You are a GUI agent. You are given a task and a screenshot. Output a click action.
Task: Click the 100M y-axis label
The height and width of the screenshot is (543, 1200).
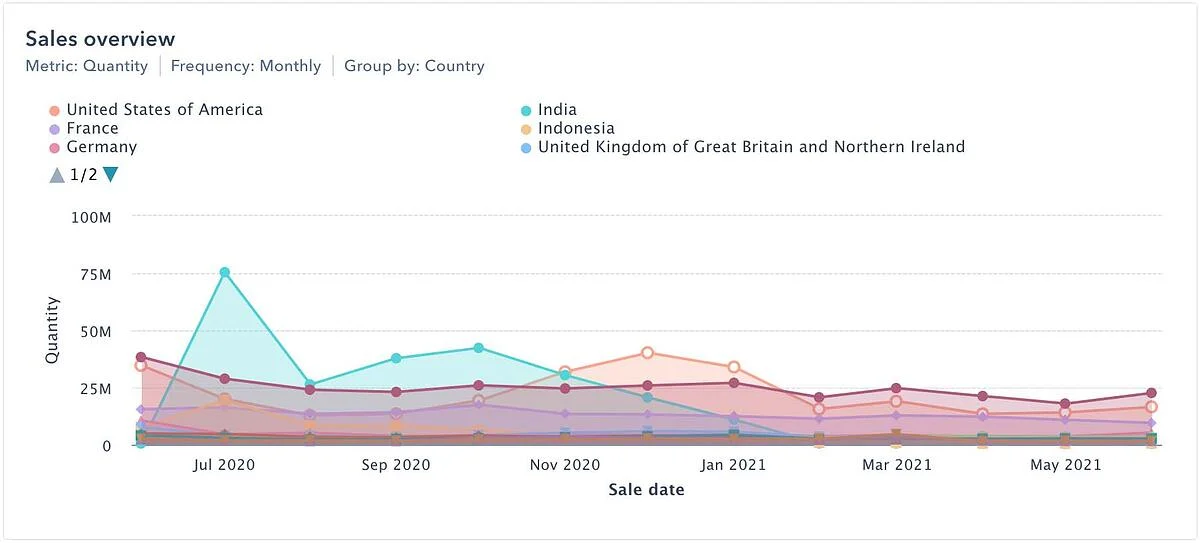coord(91,216)
